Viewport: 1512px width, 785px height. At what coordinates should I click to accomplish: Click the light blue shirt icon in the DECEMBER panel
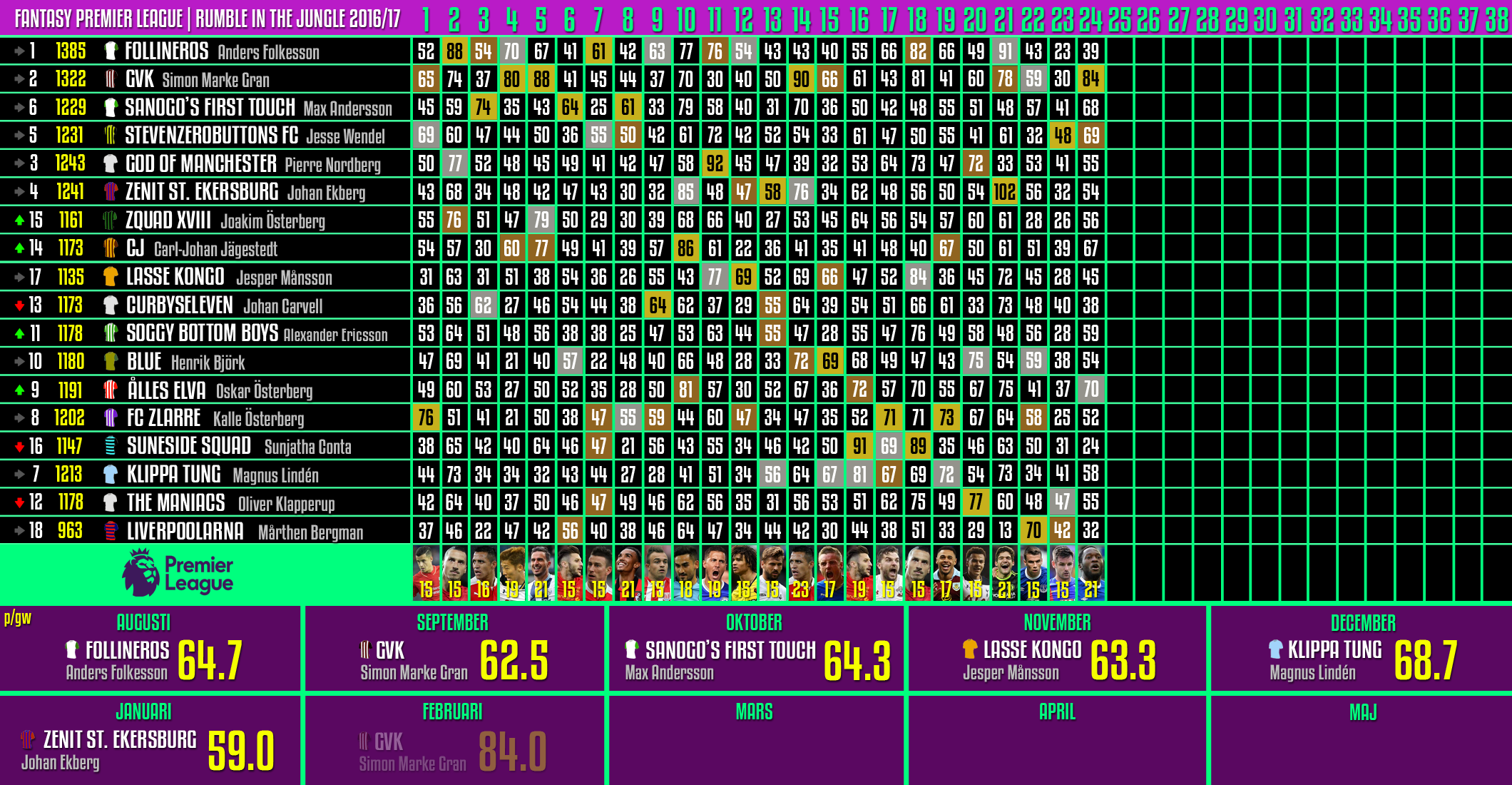(1276, 649)
